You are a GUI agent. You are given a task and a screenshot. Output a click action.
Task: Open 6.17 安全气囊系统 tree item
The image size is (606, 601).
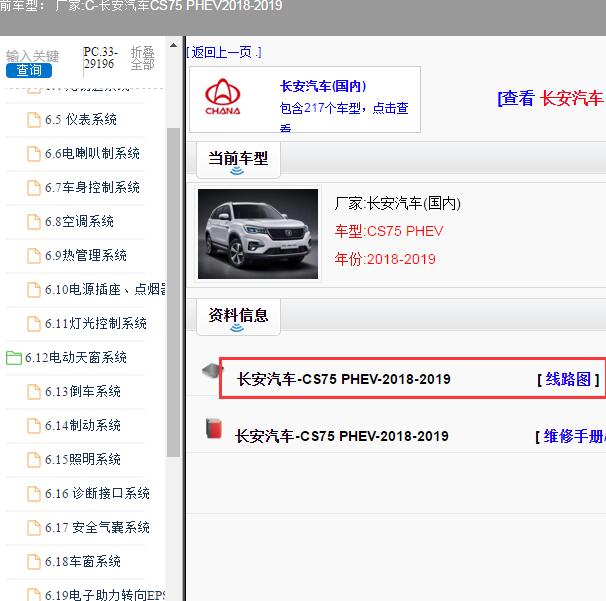(97, 528)
